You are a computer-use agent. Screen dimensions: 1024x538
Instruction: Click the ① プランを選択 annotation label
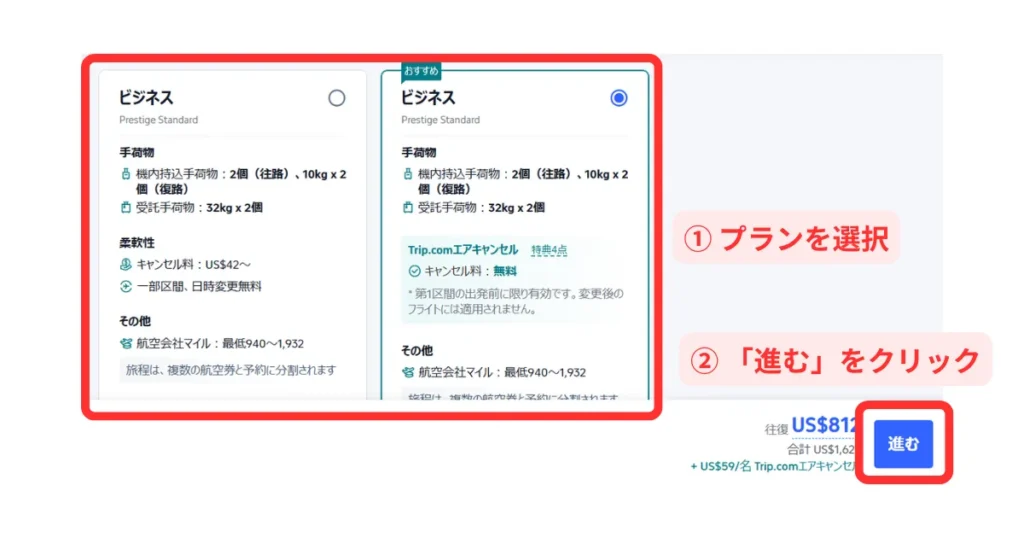click(x=785, y=238)
